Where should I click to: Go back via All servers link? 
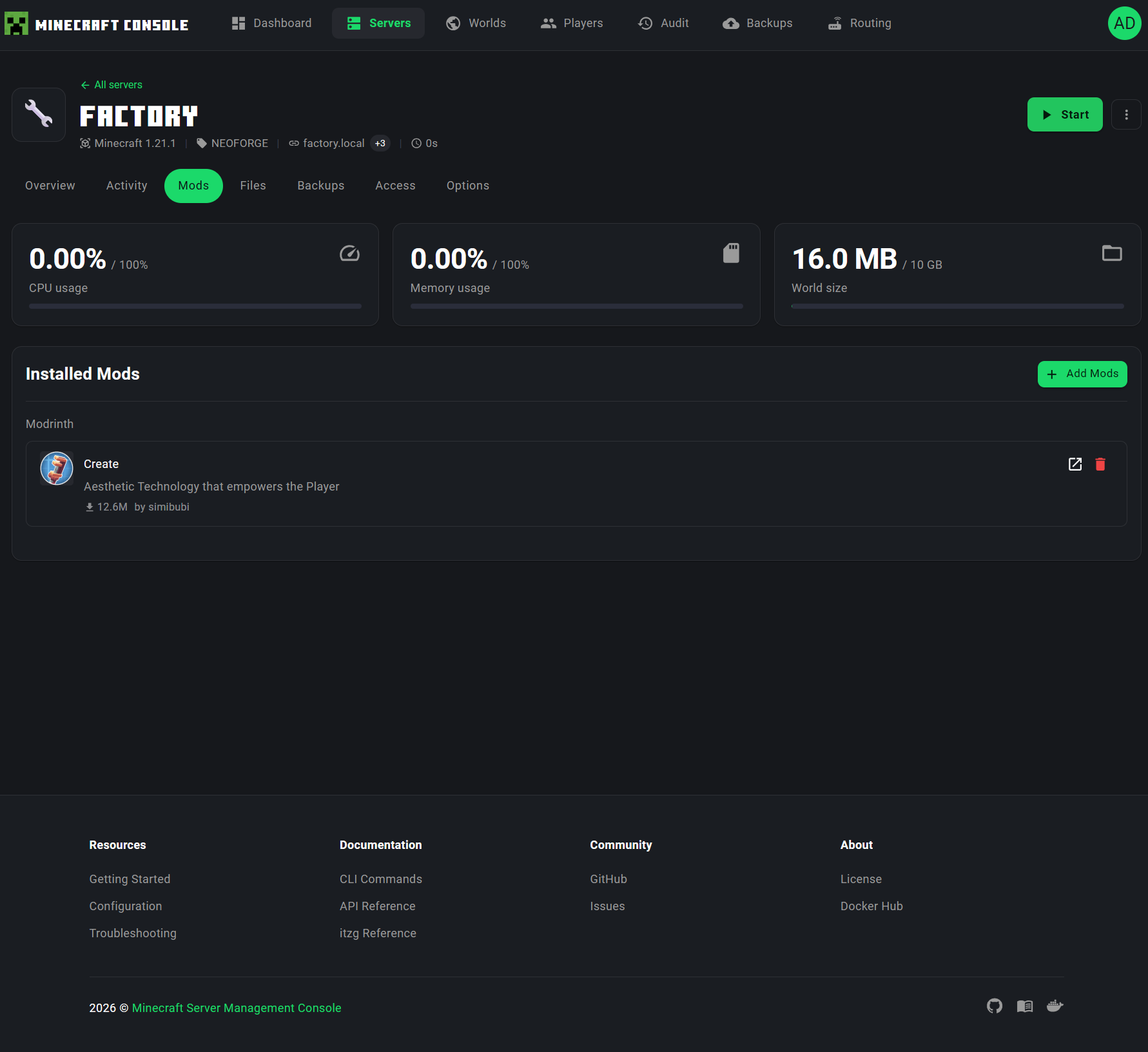point(112,85)
